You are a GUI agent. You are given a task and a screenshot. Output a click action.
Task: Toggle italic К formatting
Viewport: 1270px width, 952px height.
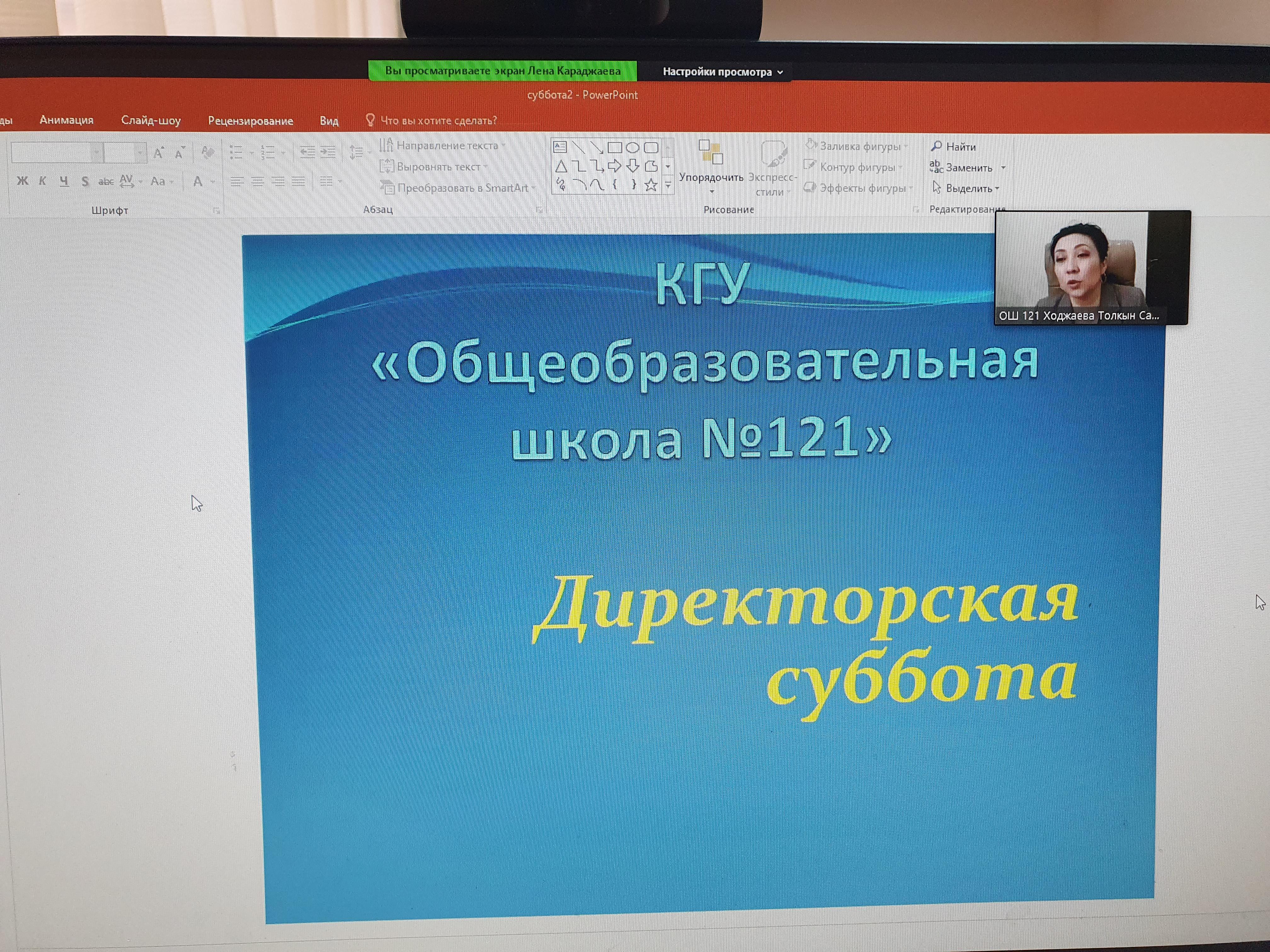point(43,181)
